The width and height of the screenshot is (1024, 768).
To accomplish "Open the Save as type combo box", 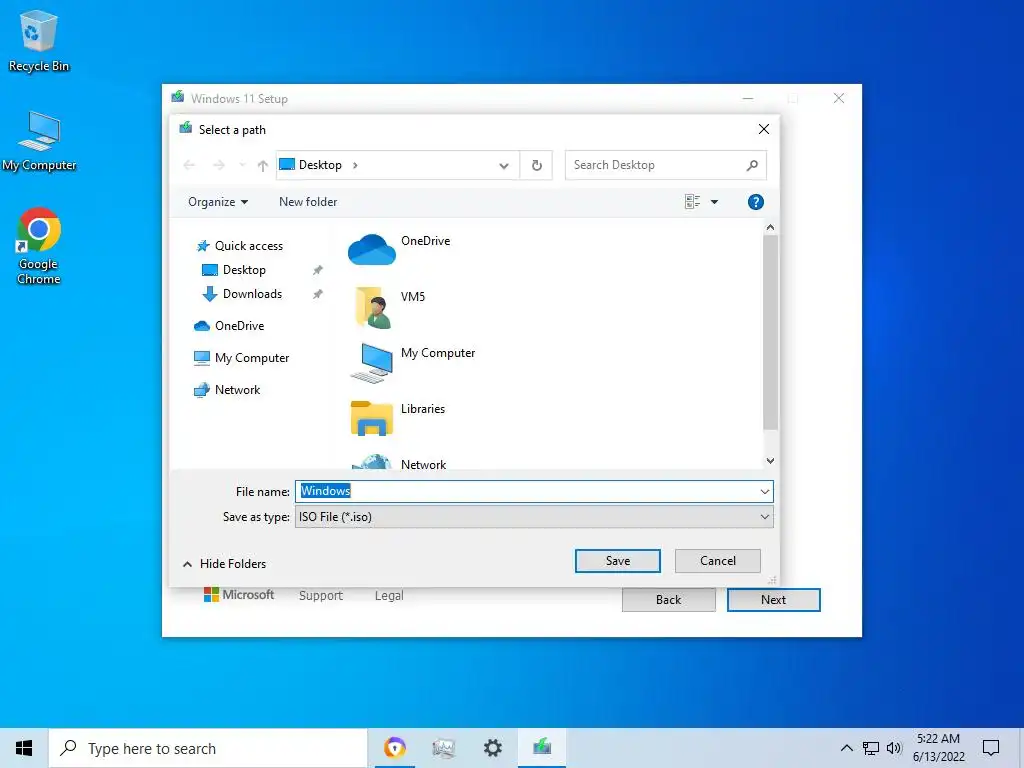I will coord(534,517).
